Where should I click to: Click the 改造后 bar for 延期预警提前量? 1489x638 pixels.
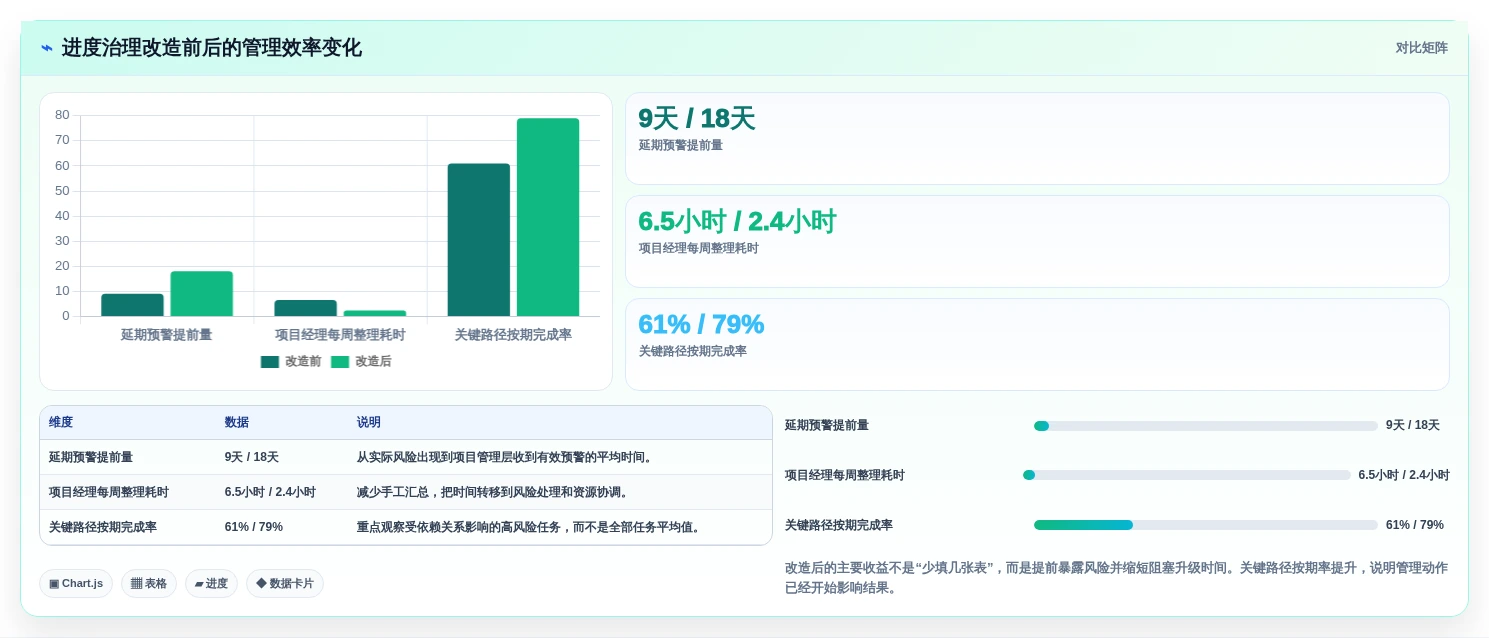[x=201, y=294]
